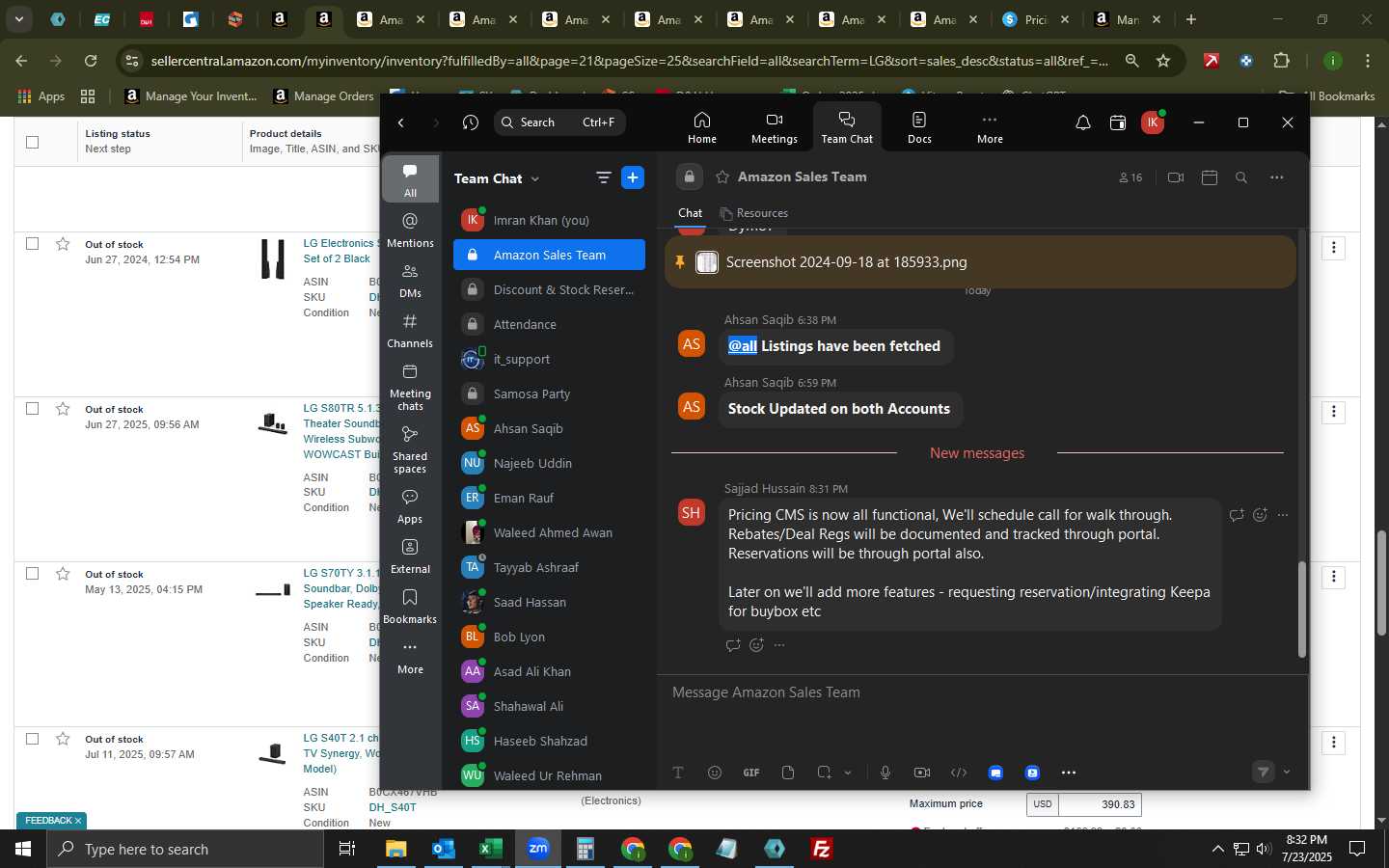Click the chat list filter icon
The image size is (1389, 868).
click(x=603, y=177)
